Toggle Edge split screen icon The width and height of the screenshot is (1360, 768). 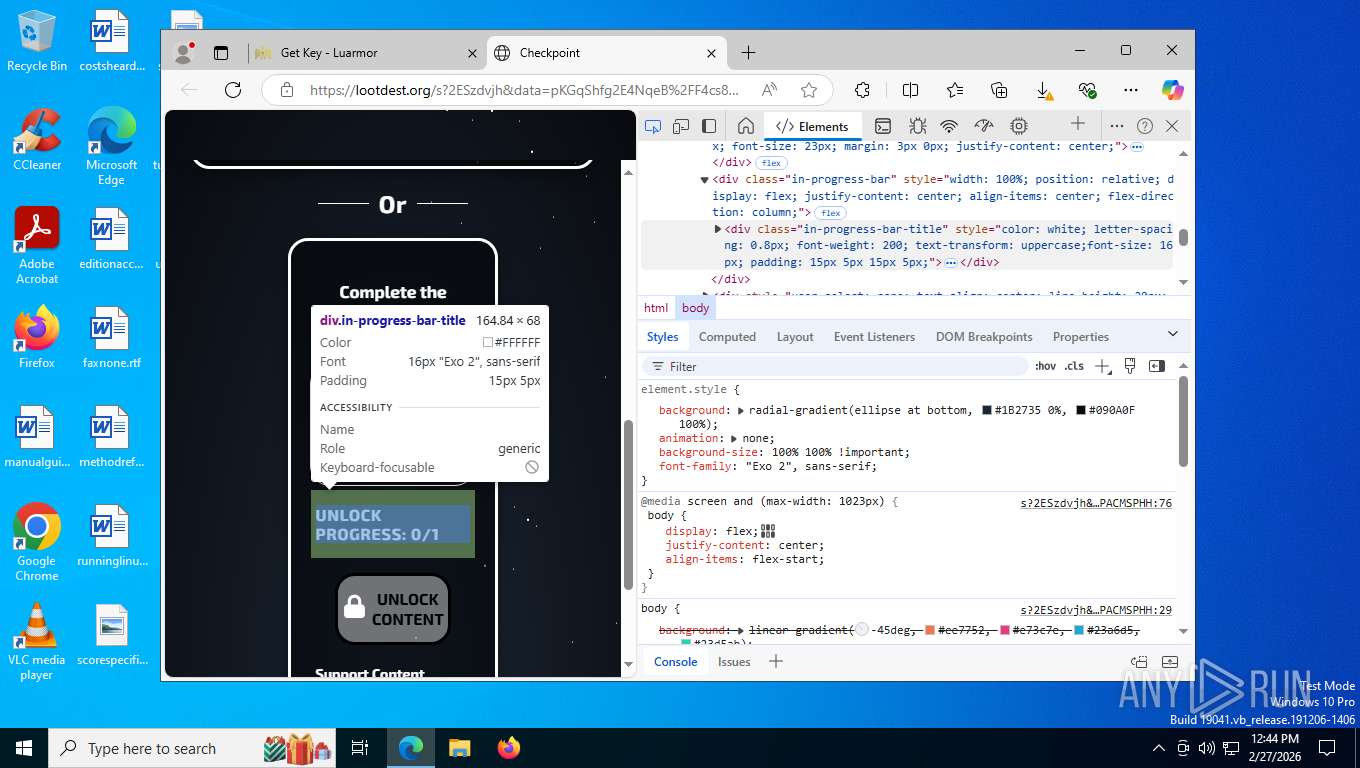pos(910,90)
